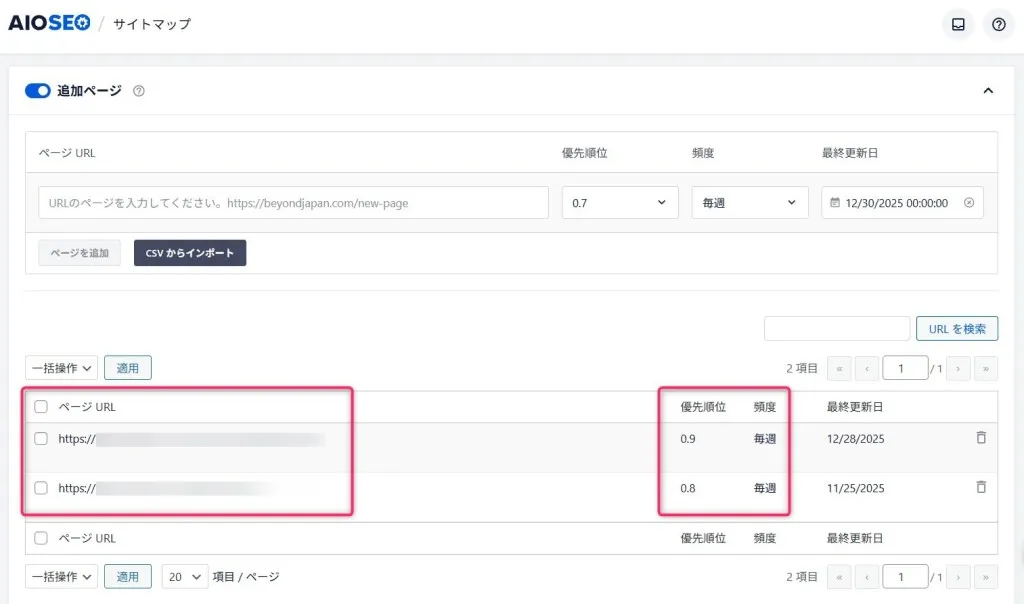Change items per page dropdown showing 20

pos(184,577)
